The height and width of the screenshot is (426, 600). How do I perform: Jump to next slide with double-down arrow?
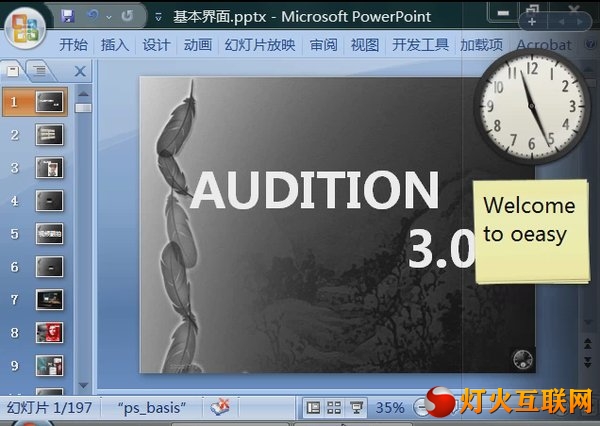[588, 362]
